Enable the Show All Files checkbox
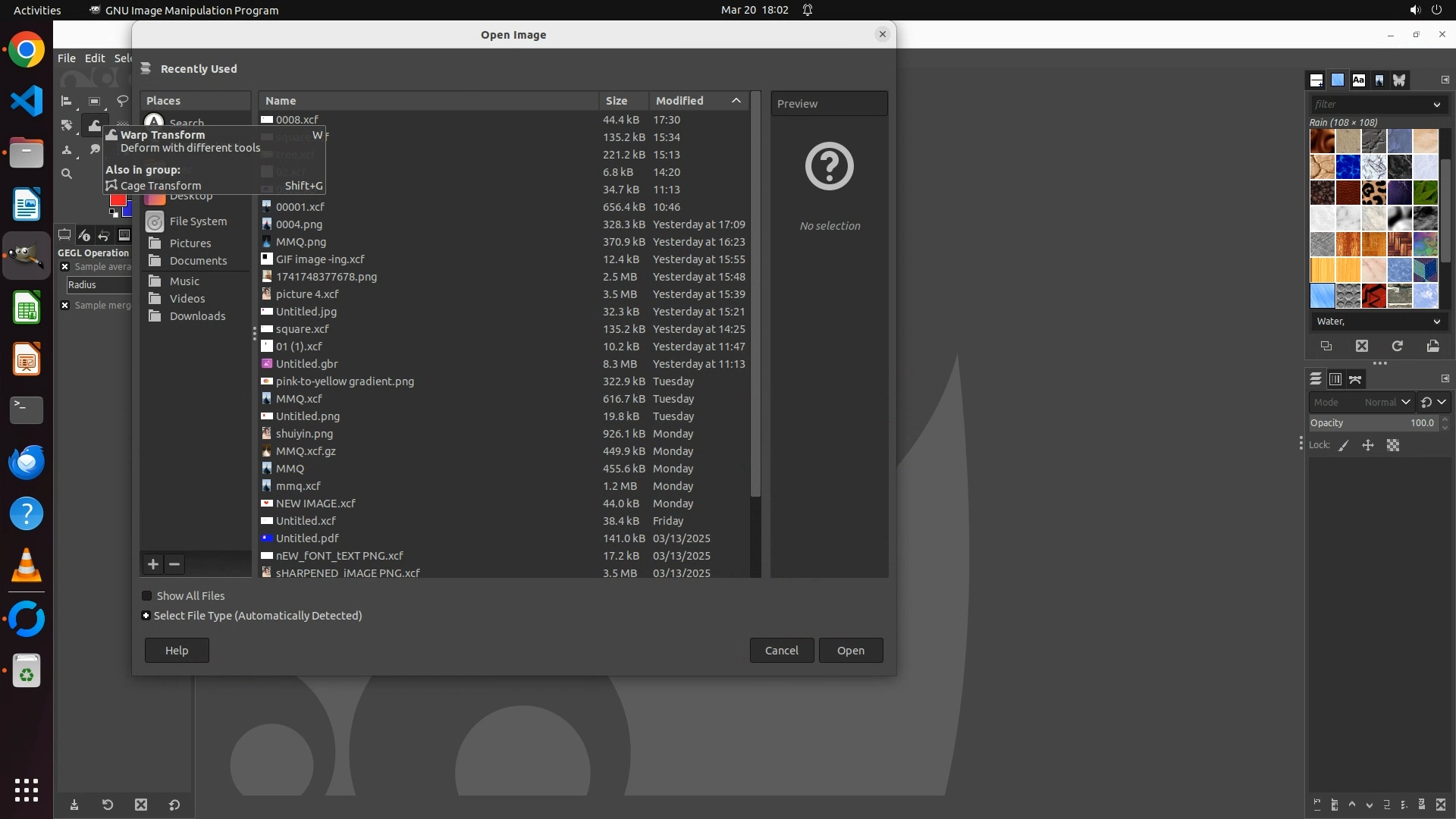 point(147,596)
